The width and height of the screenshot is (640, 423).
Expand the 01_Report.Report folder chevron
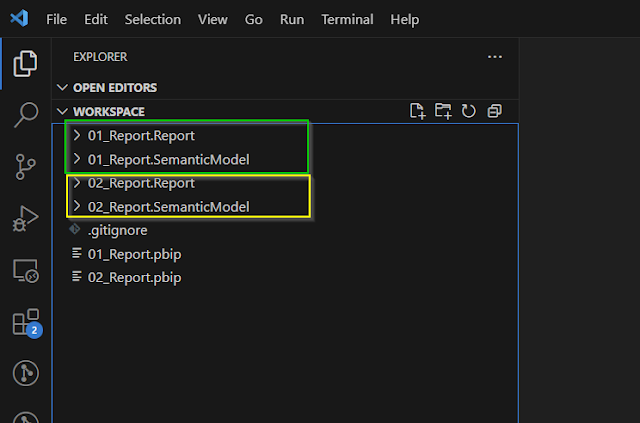(77, 135)
